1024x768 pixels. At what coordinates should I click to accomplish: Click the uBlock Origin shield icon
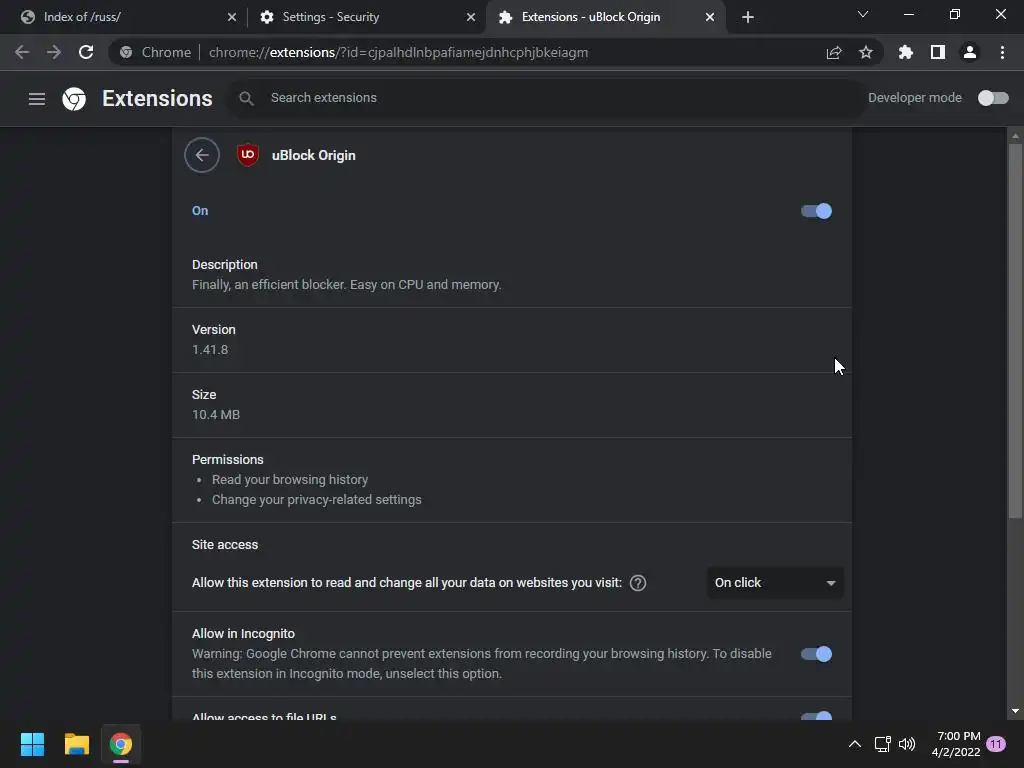[248, 155]
